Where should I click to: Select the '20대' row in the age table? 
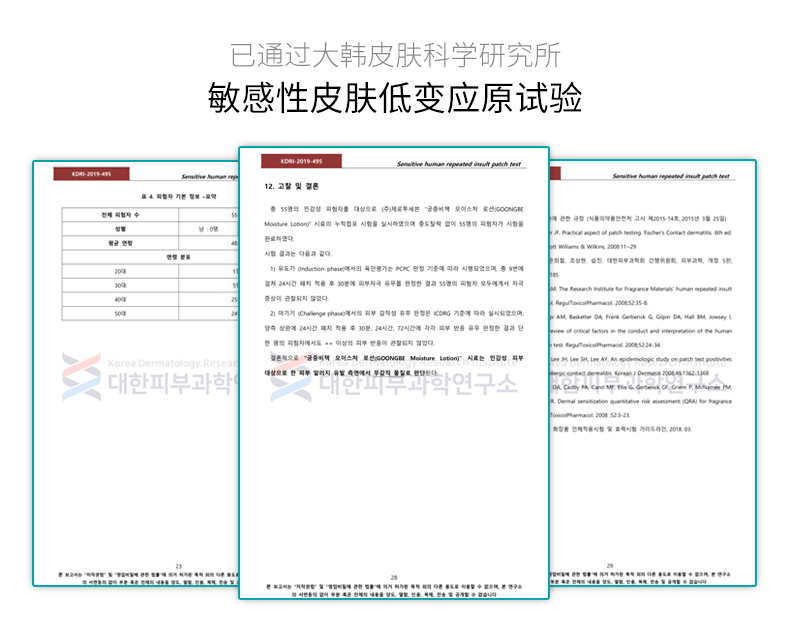[x=150, y=271]
